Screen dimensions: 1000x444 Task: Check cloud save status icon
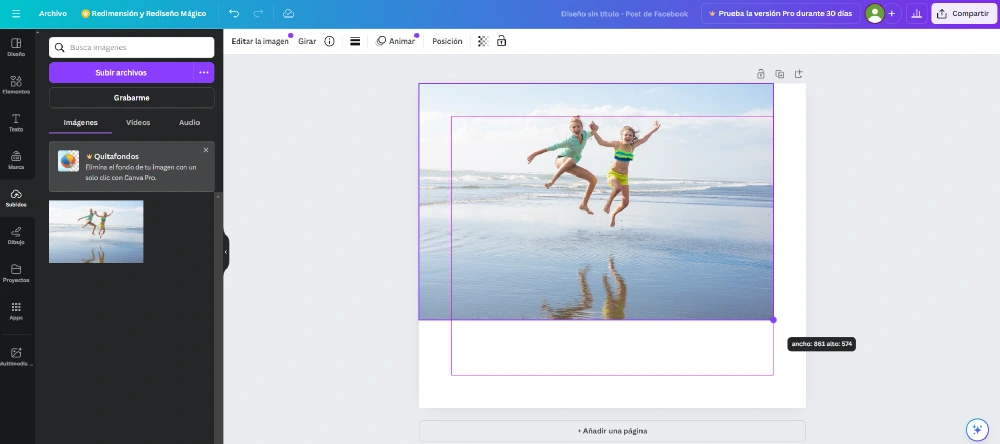288,13
